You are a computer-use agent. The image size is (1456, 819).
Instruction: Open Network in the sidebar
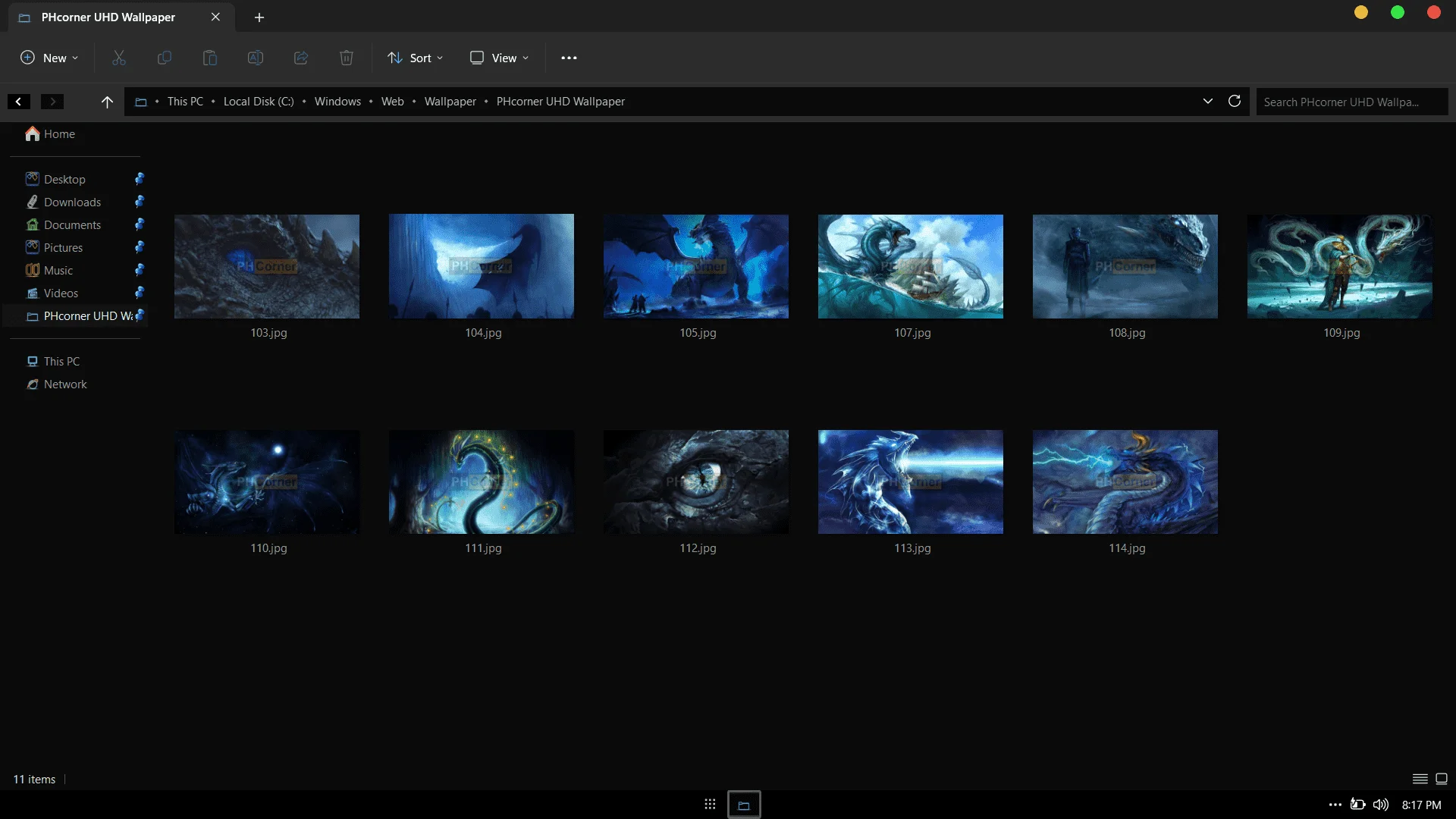tap(57, 384)
